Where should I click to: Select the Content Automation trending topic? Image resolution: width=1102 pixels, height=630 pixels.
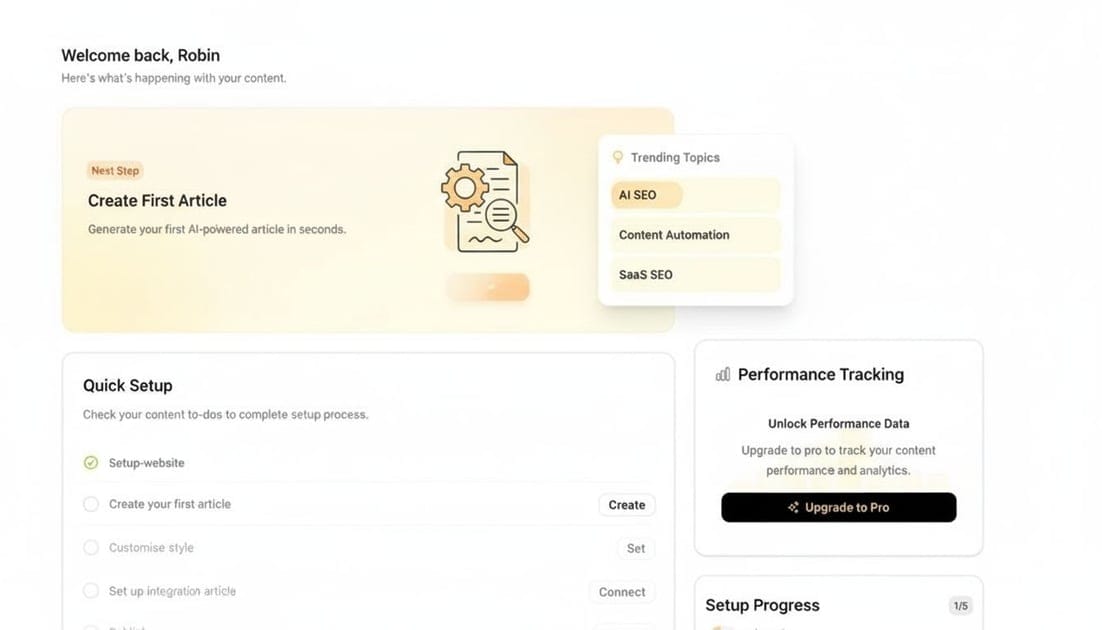click(694, 235)
